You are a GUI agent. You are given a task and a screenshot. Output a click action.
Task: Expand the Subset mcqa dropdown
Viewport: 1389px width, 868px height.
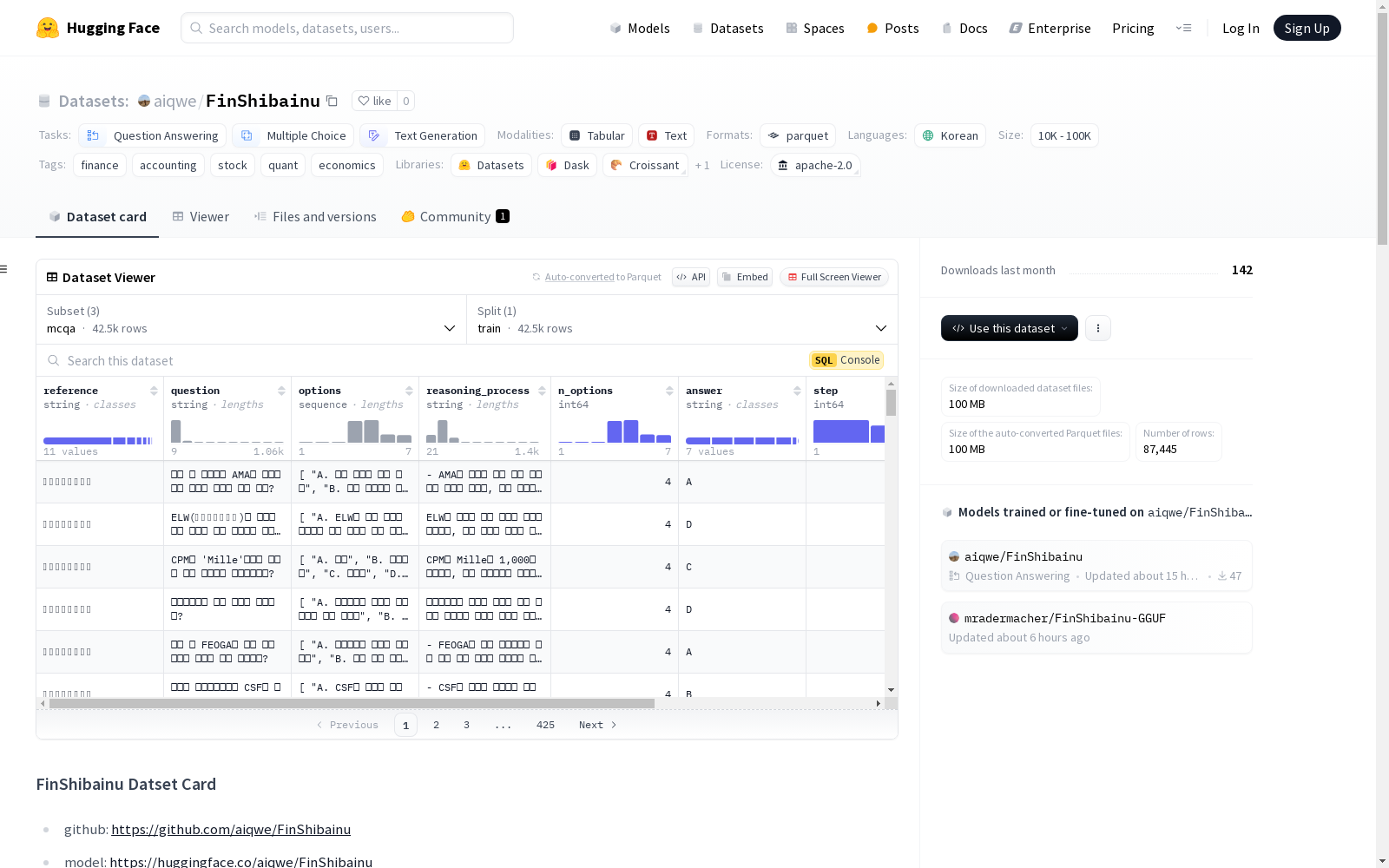(x=251, y=319)
